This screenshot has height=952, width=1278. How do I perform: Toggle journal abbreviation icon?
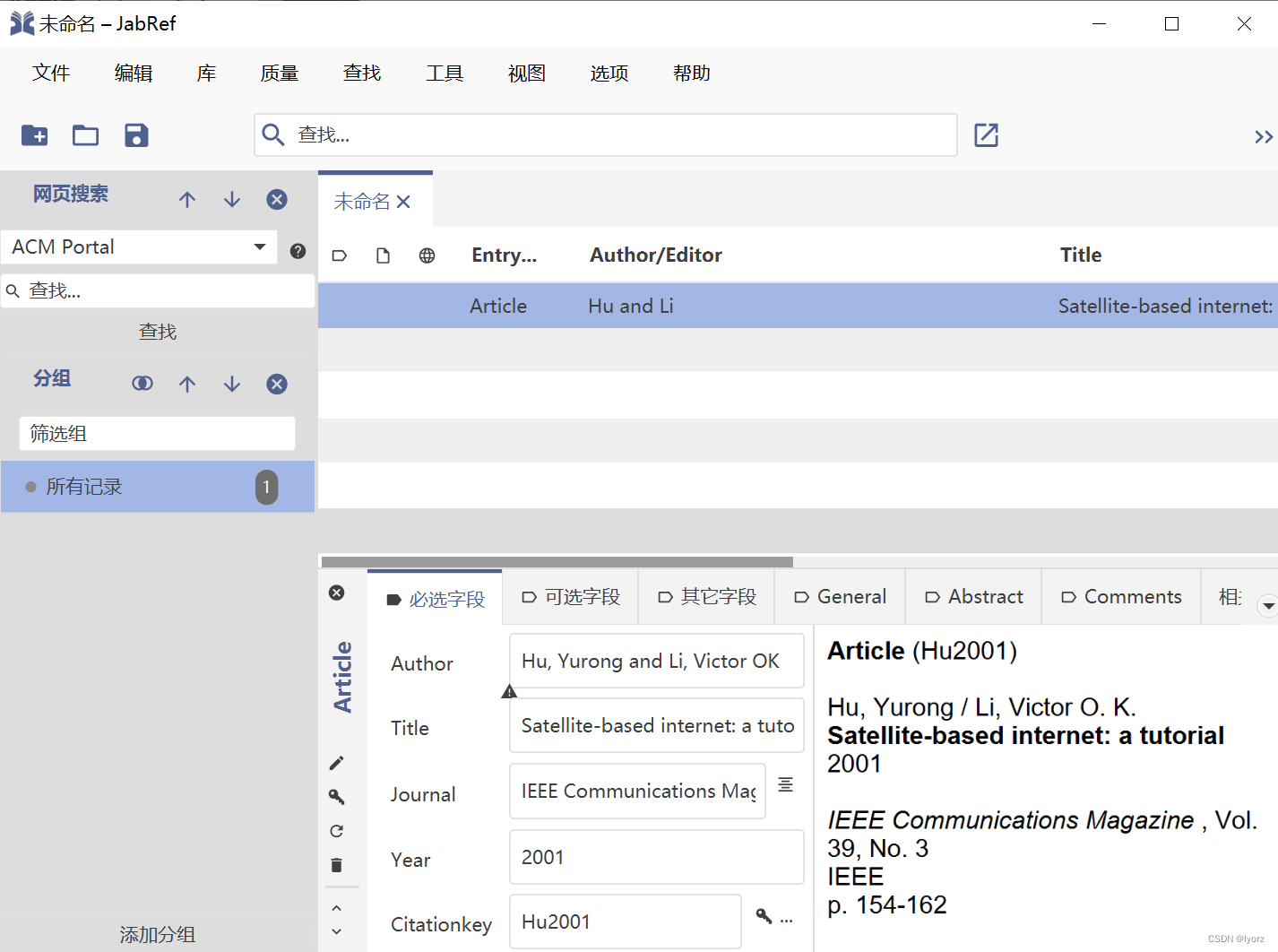coord(786,784)
